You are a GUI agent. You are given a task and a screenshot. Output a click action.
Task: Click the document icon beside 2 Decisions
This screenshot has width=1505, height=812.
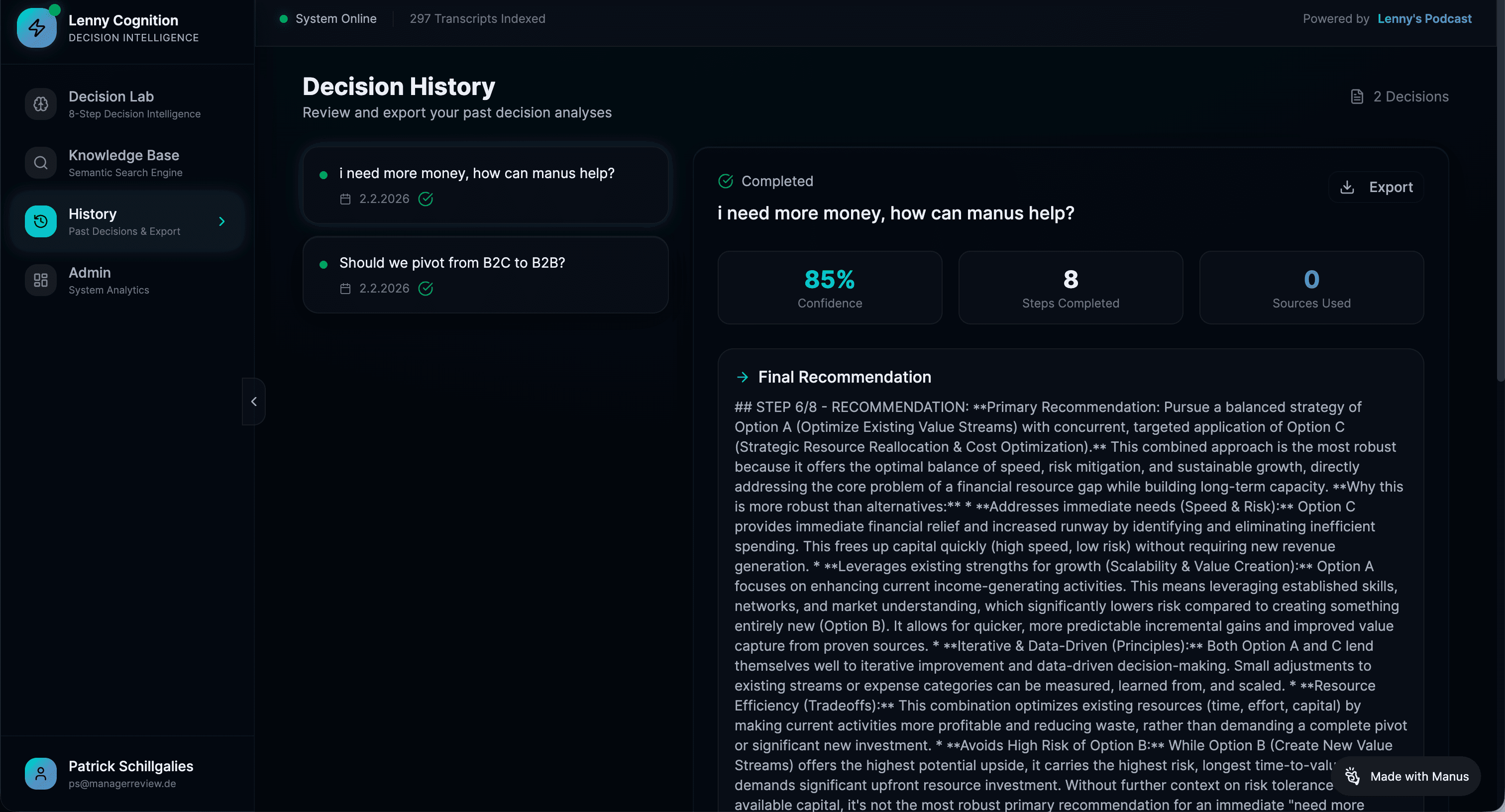(1357, 97)
